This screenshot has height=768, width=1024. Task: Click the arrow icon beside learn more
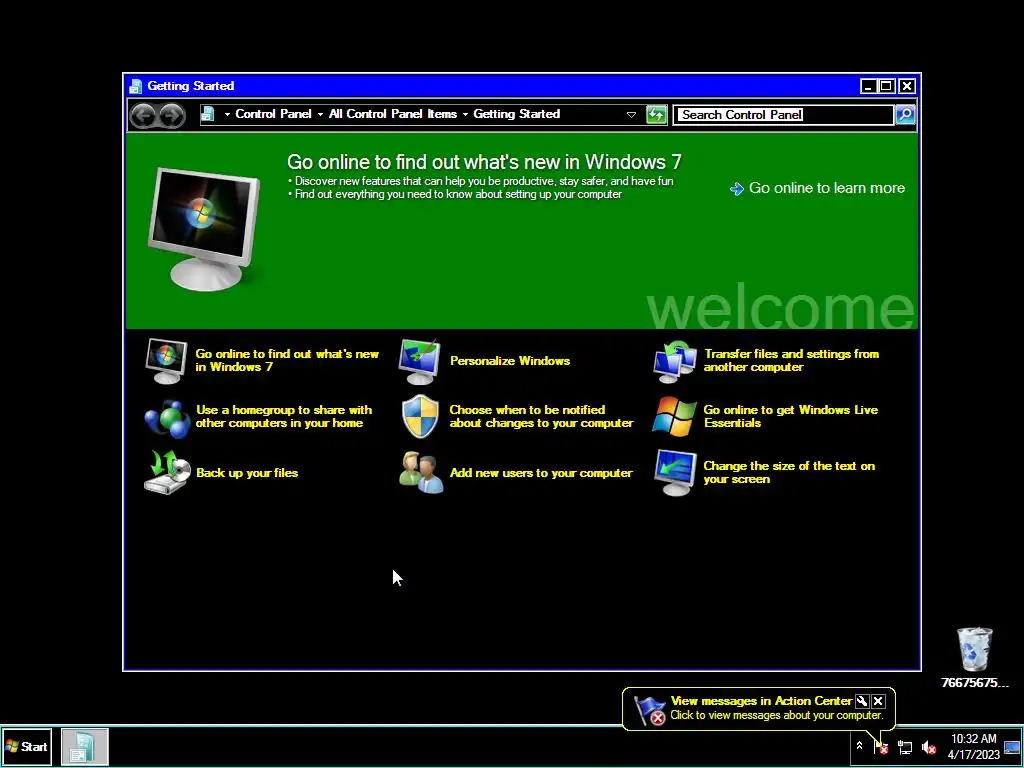pos(737,189)
